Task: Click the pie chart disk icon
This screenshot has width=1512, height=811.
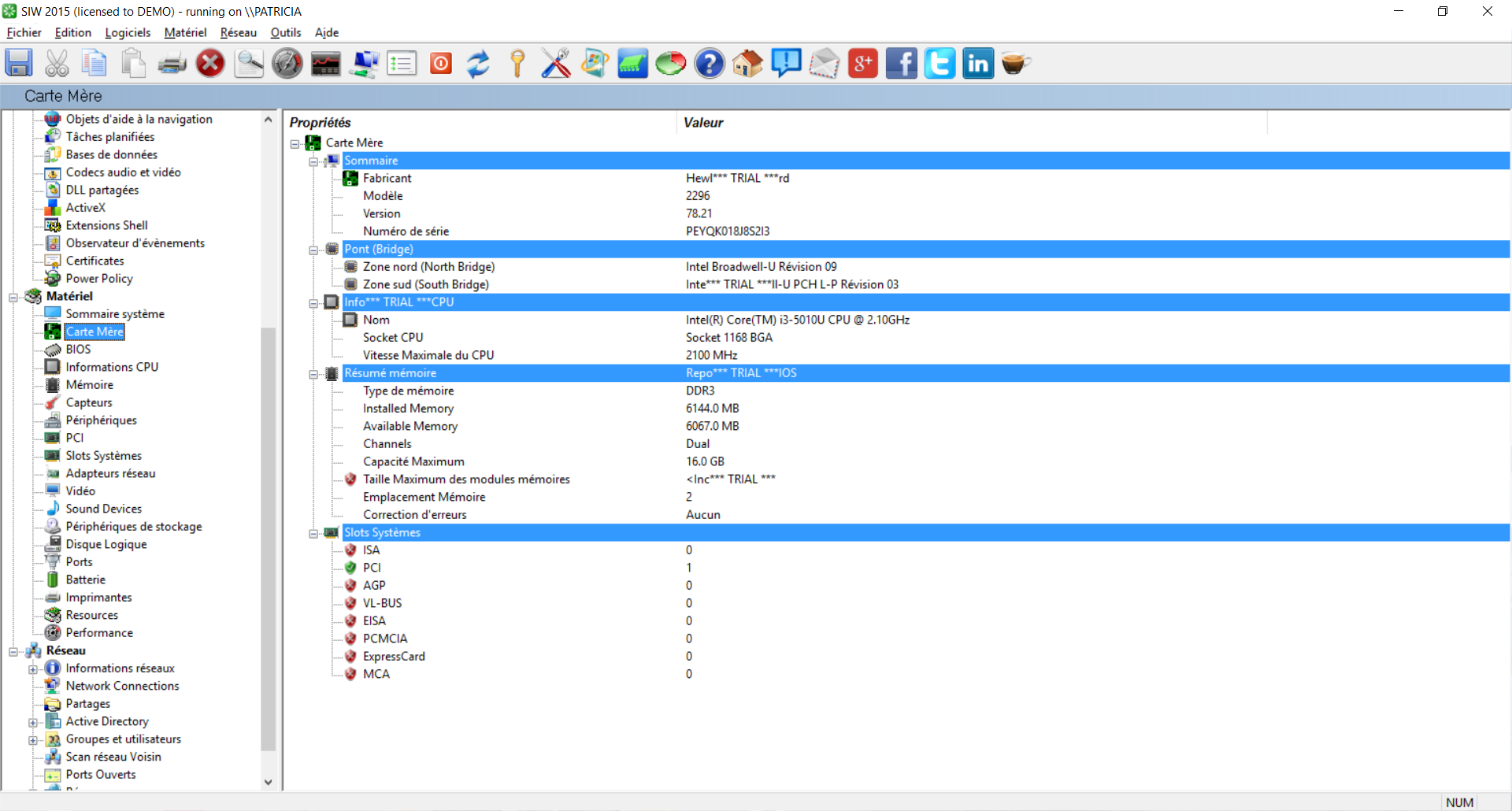Action: tap(671, 63)
